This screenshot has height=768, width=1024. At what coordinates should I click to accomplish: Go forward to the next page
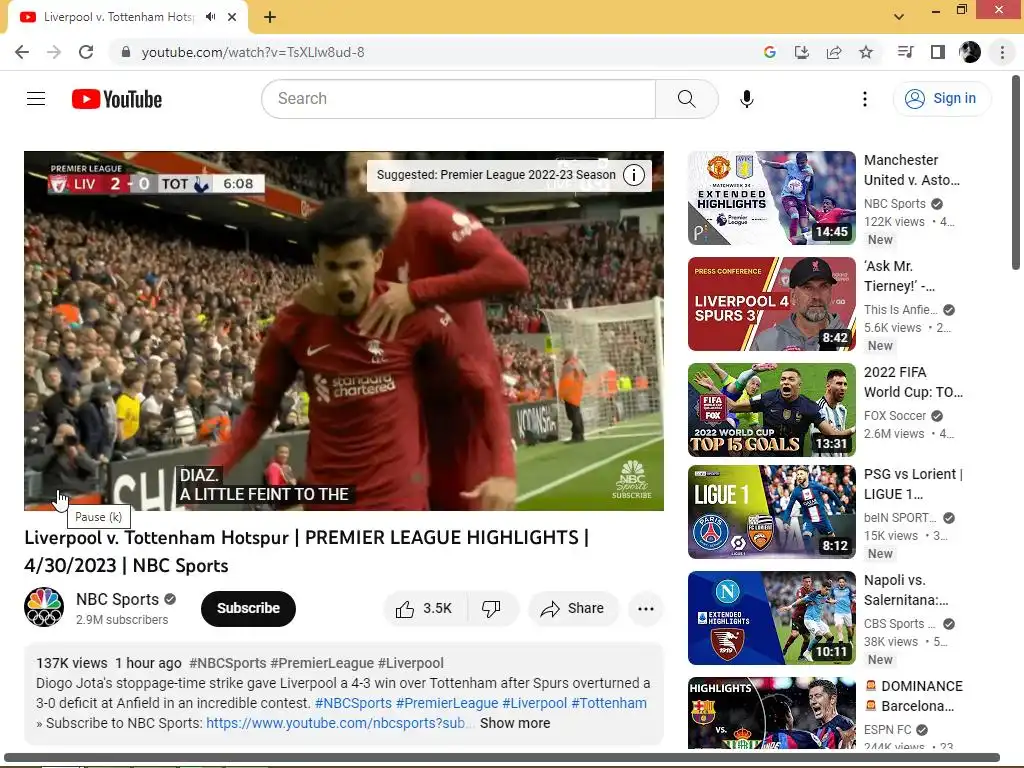(x=54, y=52)
